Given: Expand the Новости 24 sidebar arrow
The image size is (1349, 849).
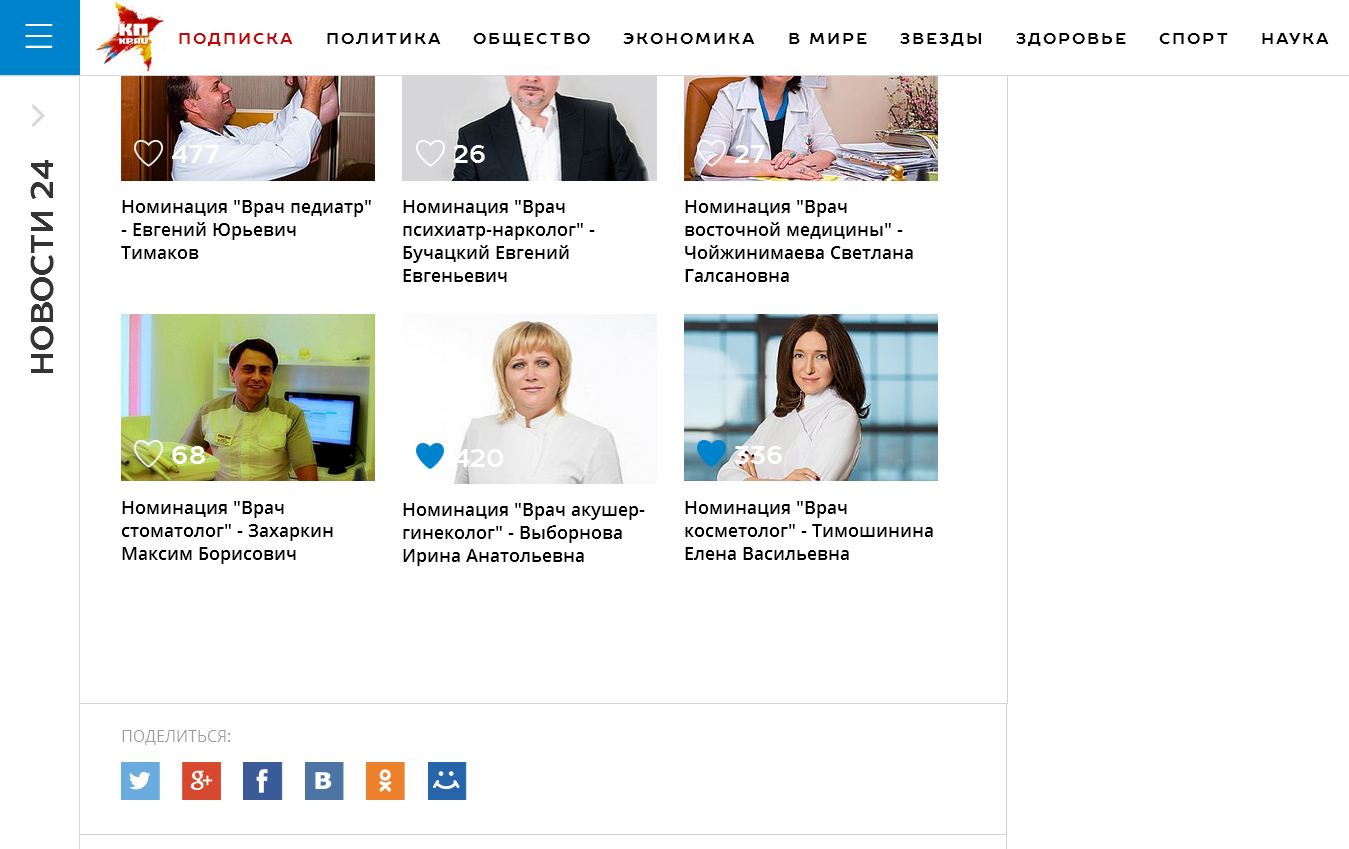Looking at the screenshot, I should tap(38, 116).
